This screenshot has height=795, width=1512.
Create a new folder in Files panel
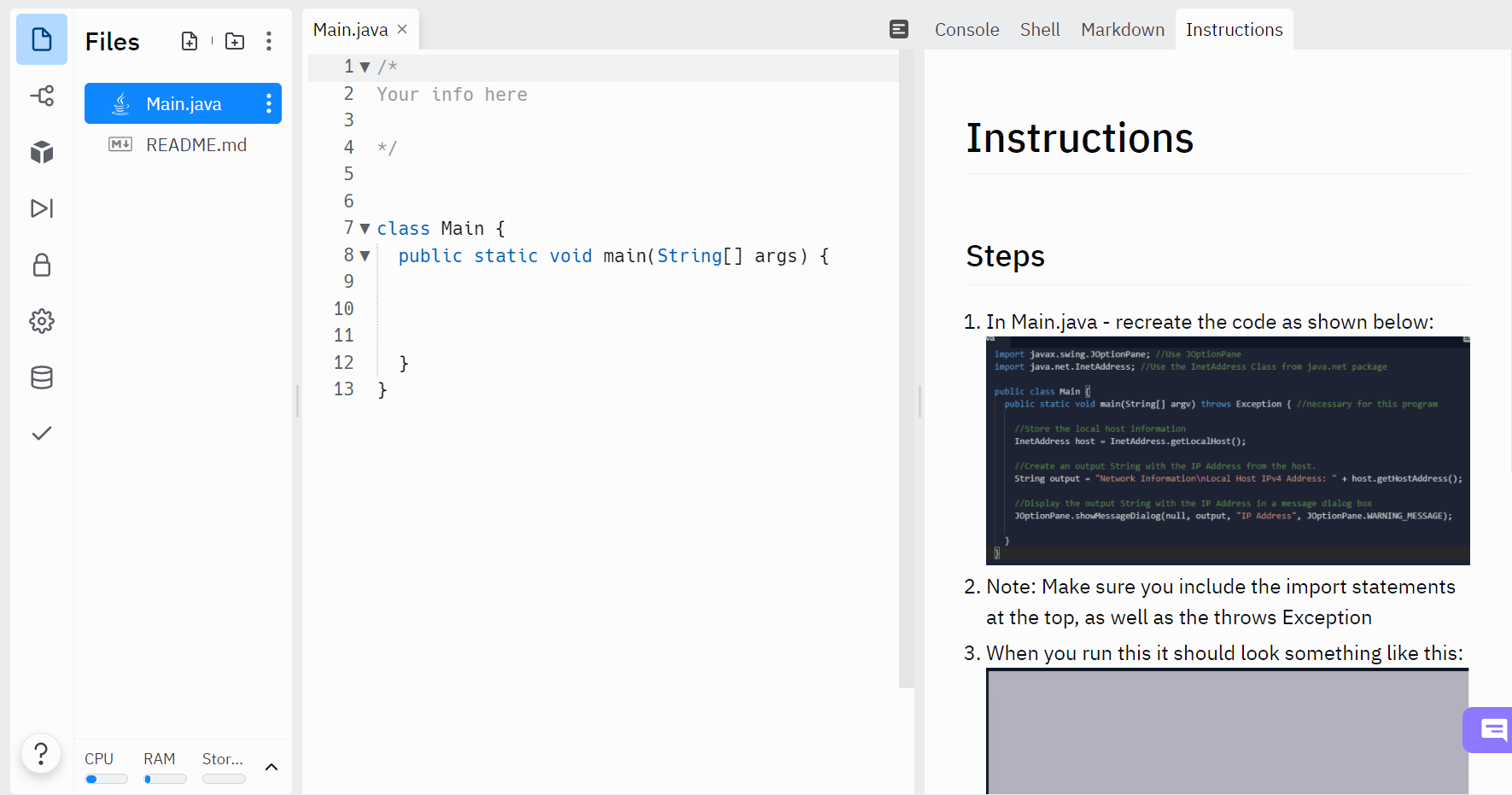coord(234,40)
